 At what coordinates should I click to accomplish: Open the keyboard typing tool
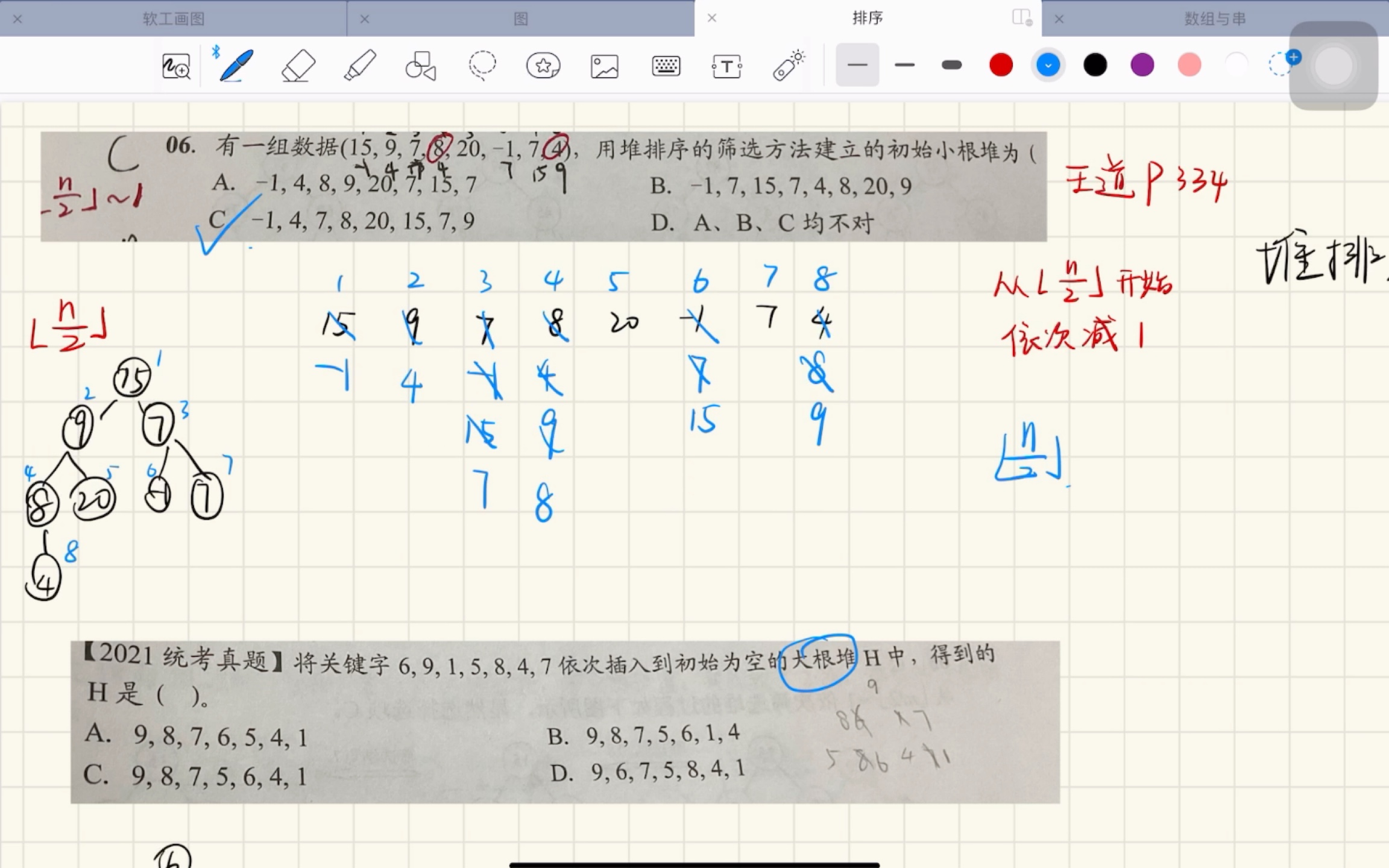click(x=666, y=66)
